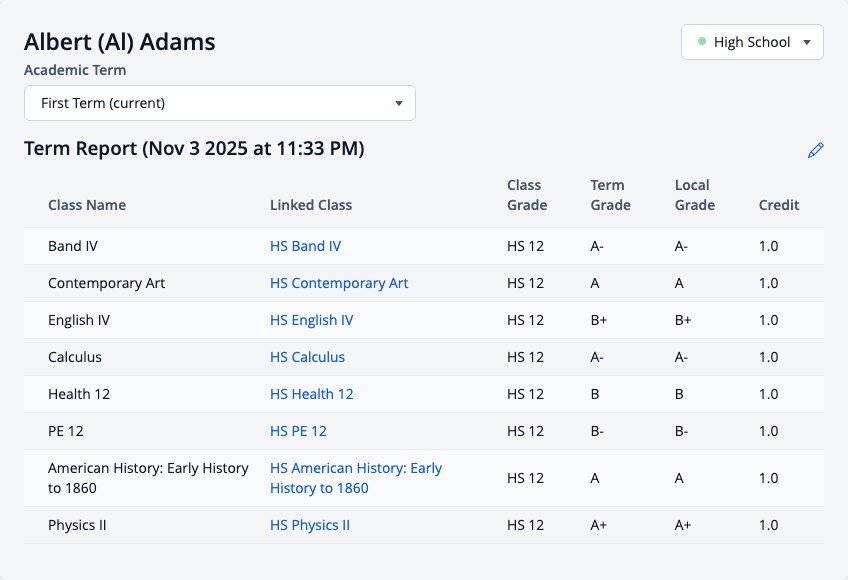The width and height of the screenshot is (848, 580).
Task: Open the High School dropdown
Action: click(x=752, y=42)
